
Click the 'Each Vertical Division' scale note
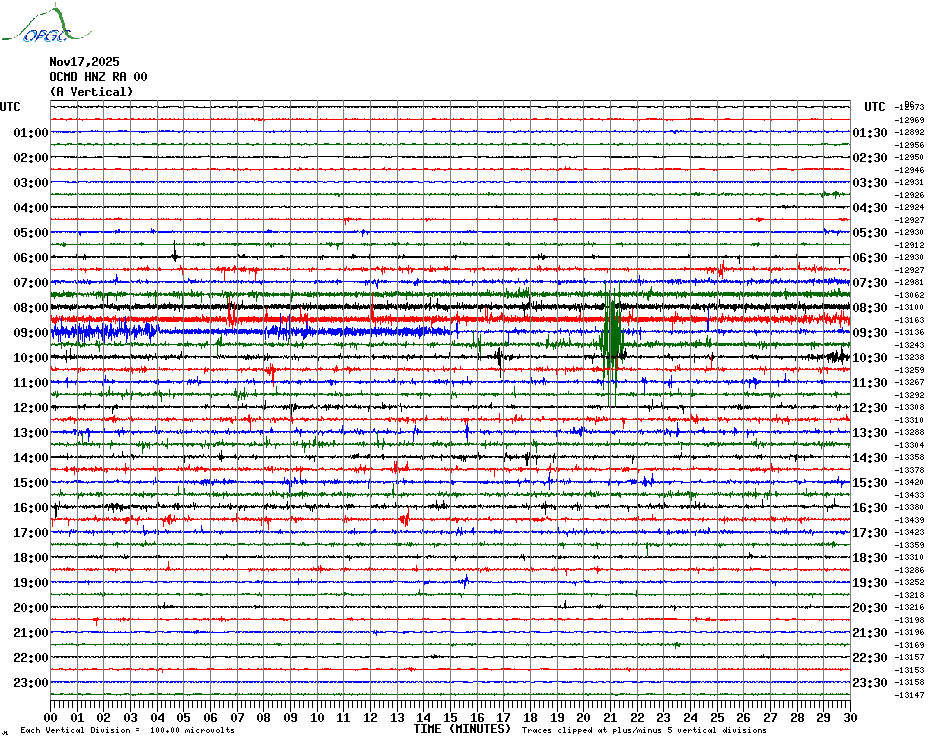pyautogui.click(x=127, y=730)
